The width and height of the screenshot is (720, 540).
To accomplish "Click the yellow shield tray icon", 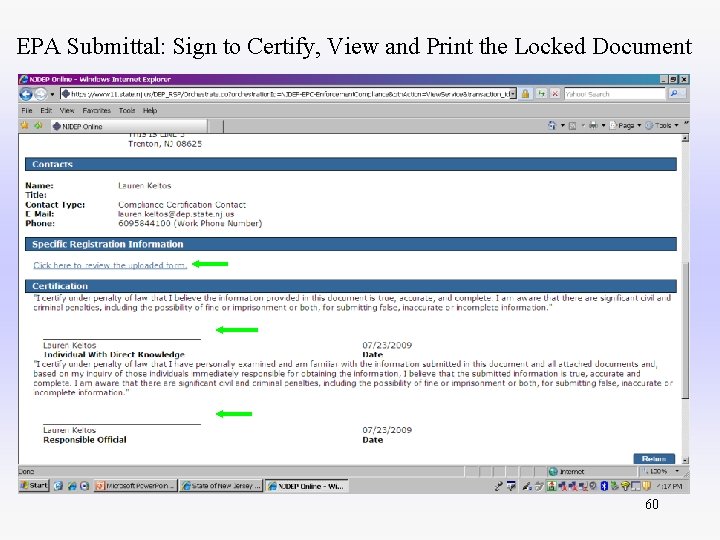I will coord(647,486).
